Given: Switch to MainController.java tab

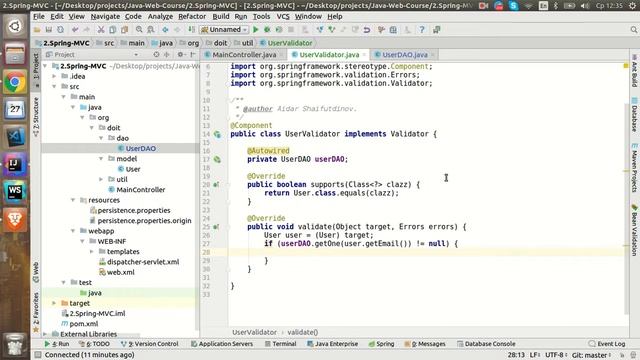Looking at the screenshot, I should [244, 54].
